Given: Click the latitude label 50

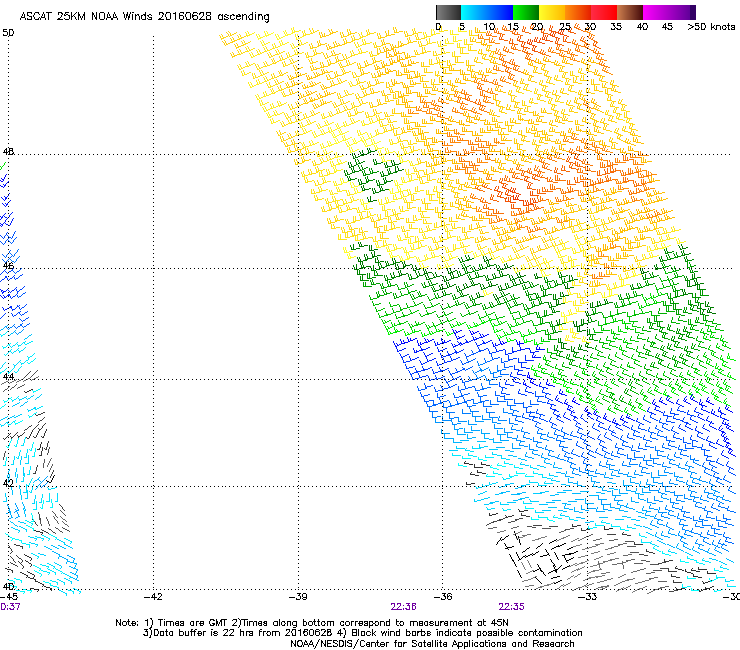Looking at the screenshot, I should [8, 33].
